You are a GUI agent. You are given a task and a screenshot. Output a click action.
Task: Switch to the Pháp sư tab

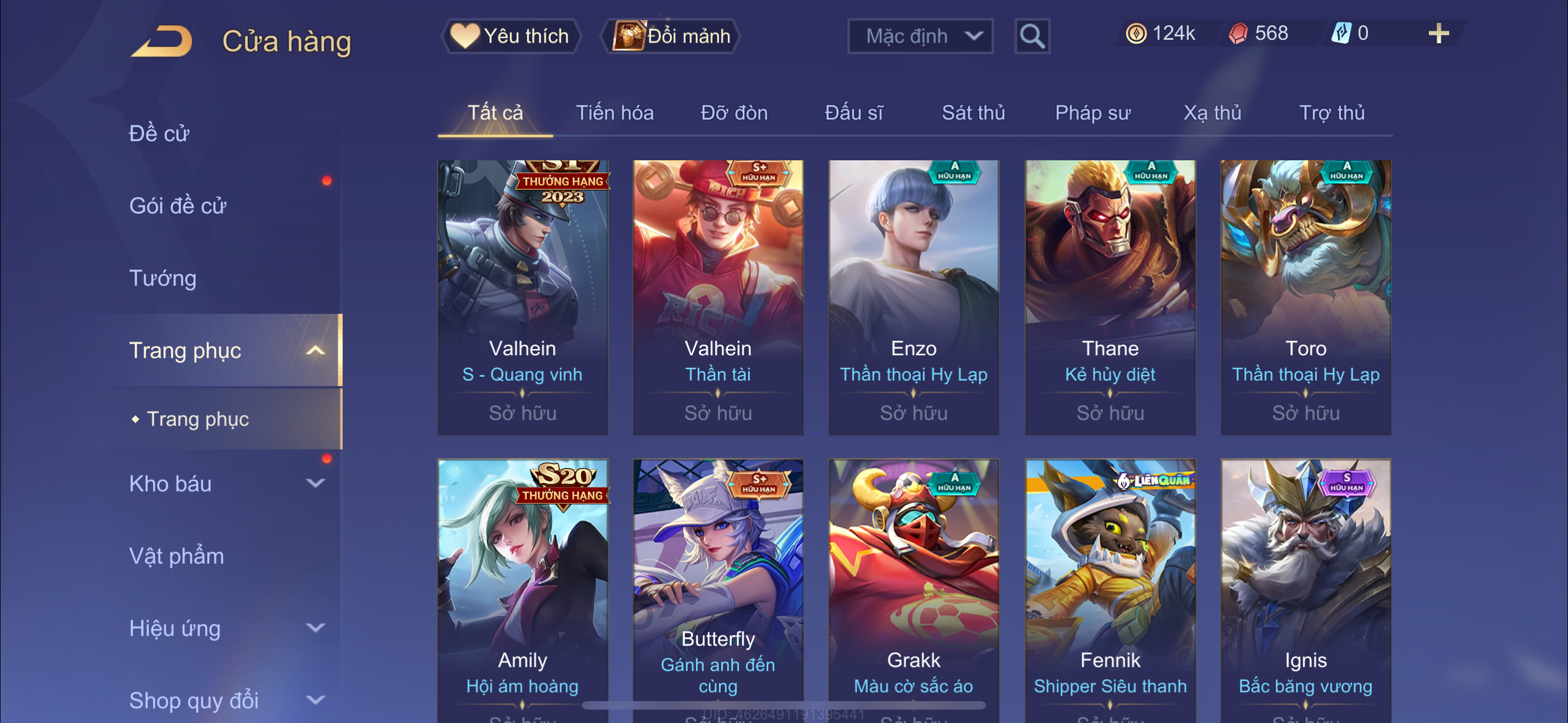pos(1092,113)
